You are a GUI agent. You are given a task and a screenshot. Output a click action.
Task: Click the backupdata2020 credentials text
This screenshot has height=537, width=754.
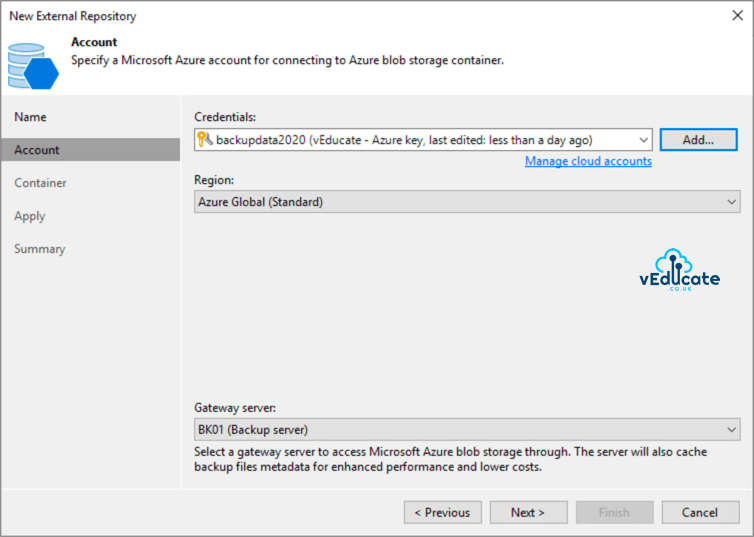(404, 140)
